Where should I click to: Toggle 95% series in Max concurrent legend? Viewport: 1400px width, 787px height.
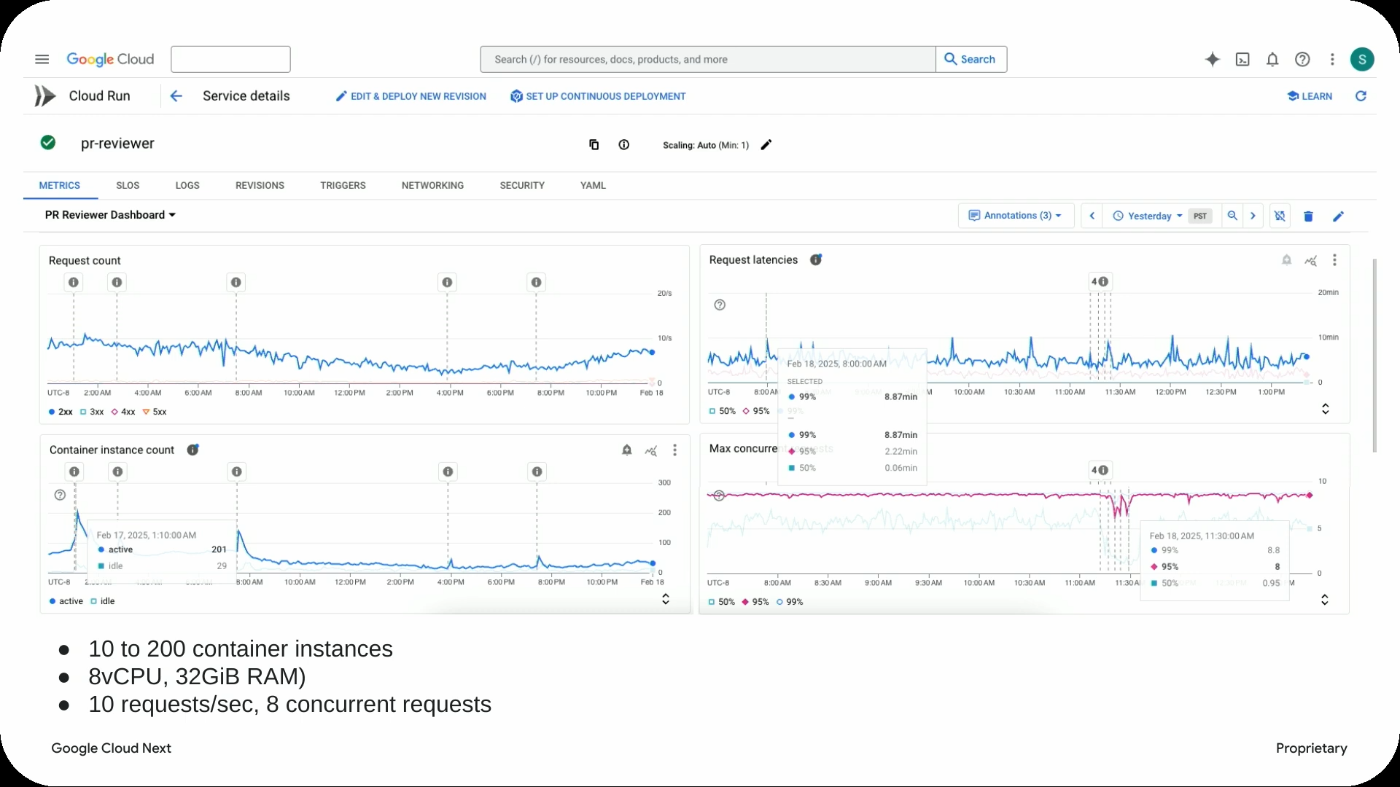757,602
